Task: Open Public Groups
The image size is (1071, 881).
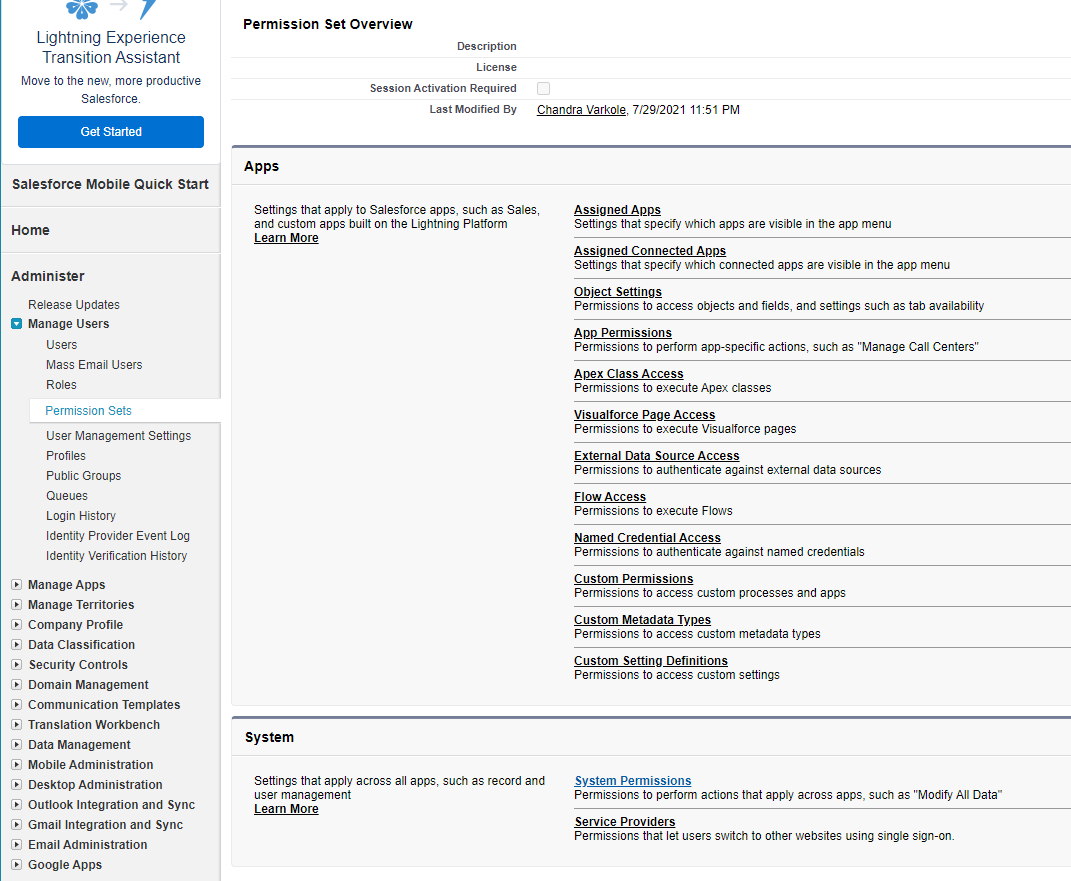Action: coord(83,475)
